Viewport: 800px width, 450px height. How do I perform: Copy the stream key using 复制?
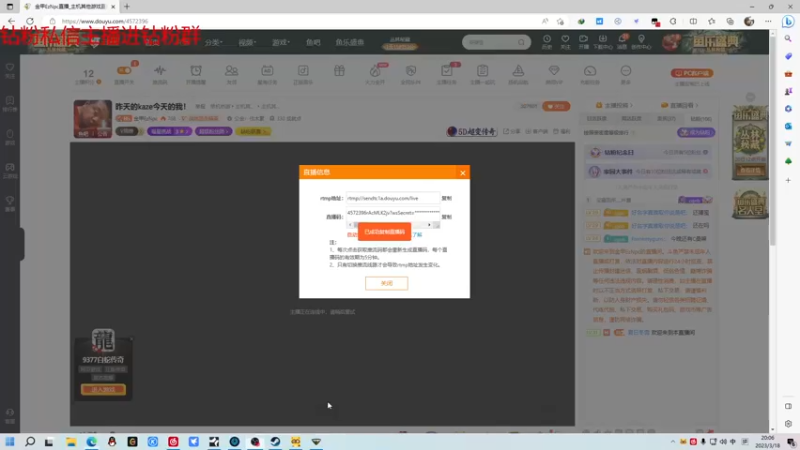(x=446, y=217)
